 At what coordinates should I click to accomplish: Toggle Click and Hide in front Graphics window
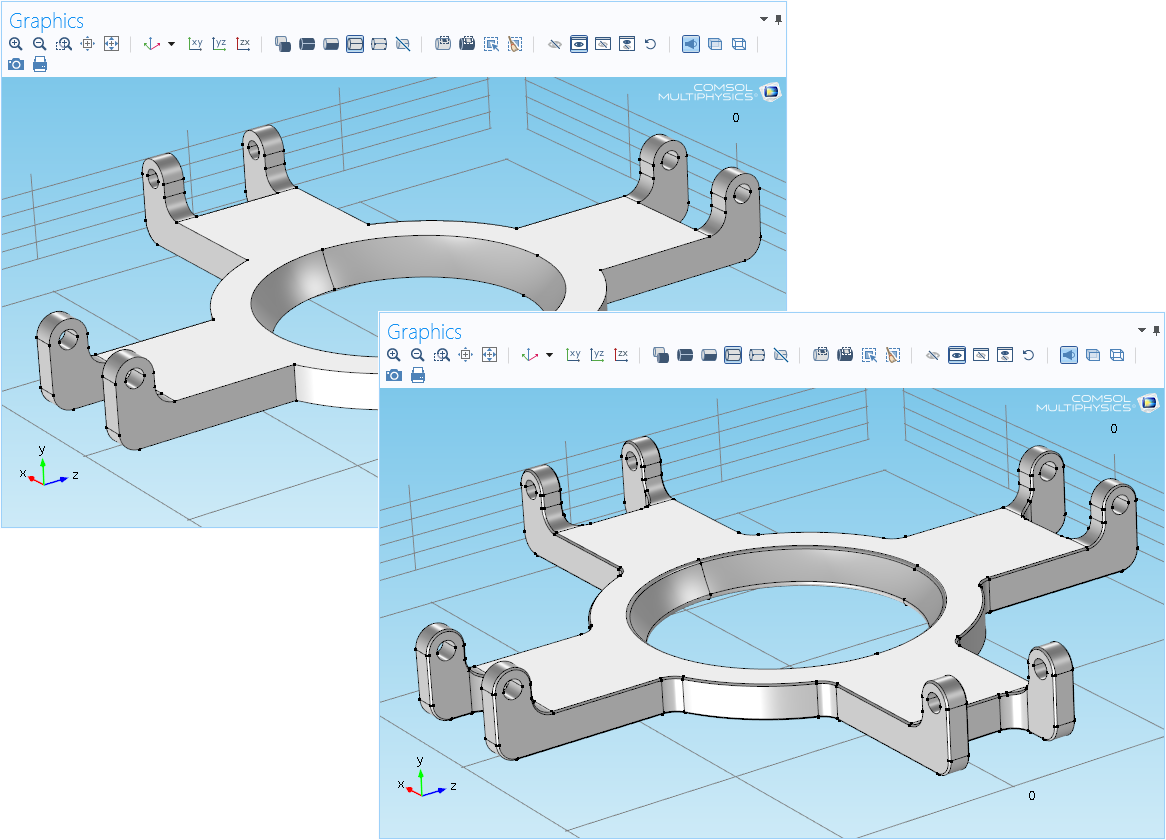coord(933,355)
